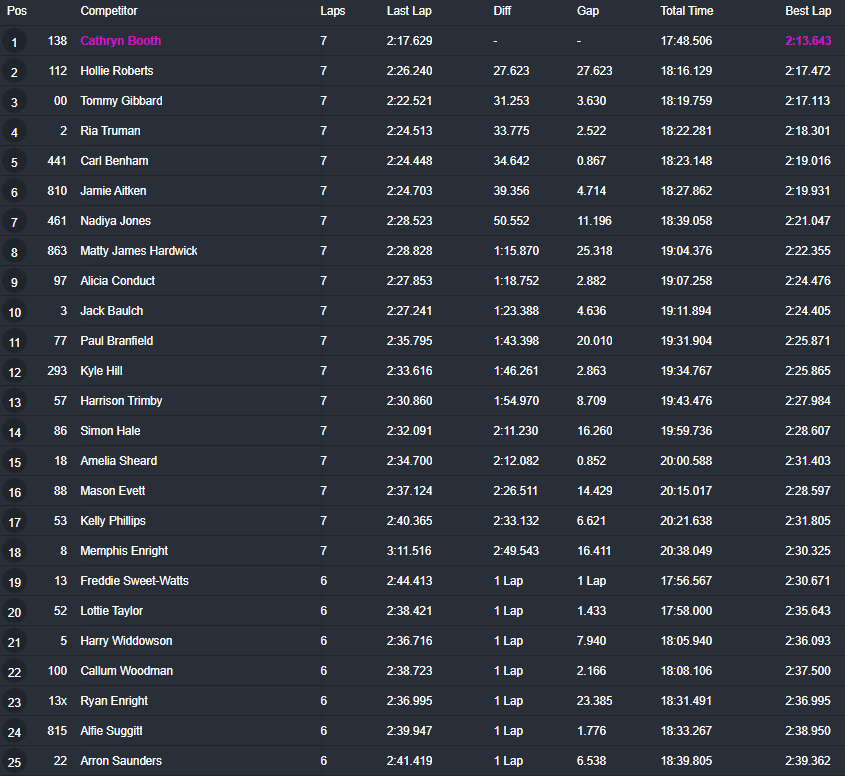Open Cathryn Booth's competitor name
The image size is (845, 776).
point(121,41)
